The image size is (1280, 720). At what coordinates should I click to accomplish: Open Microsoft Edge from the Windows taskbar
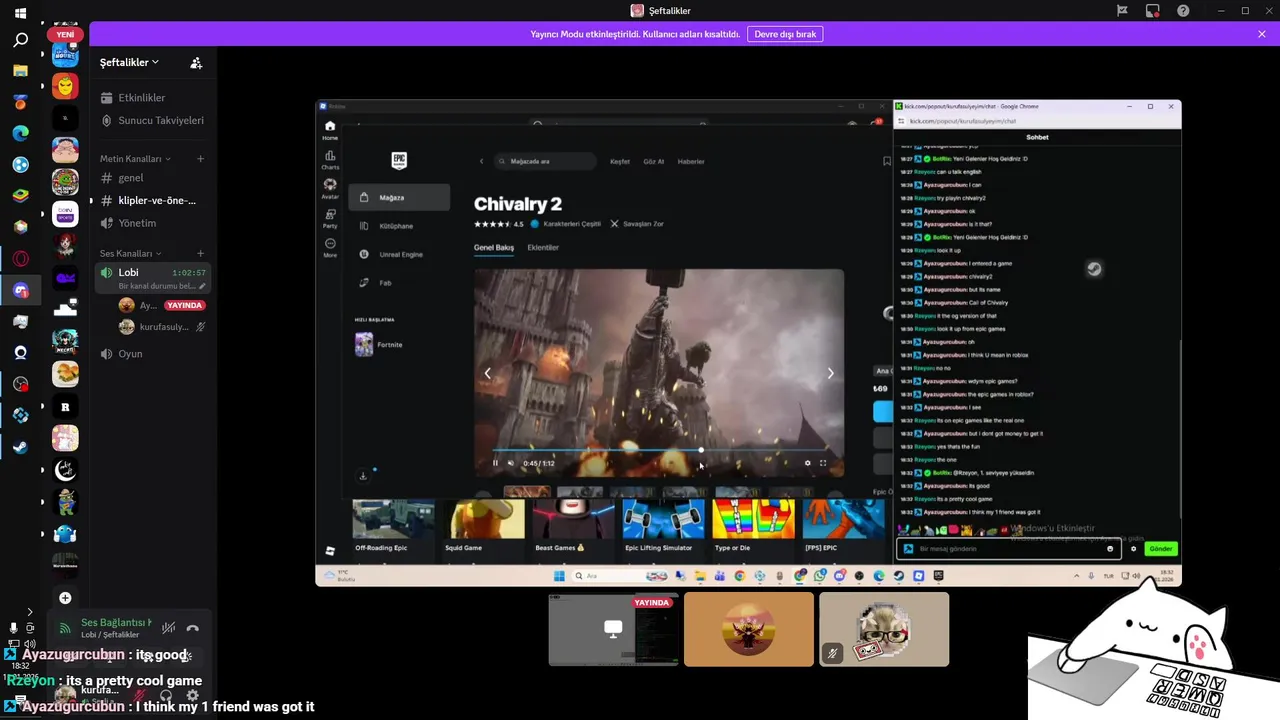pyautogui.click(x=20, y=133)
